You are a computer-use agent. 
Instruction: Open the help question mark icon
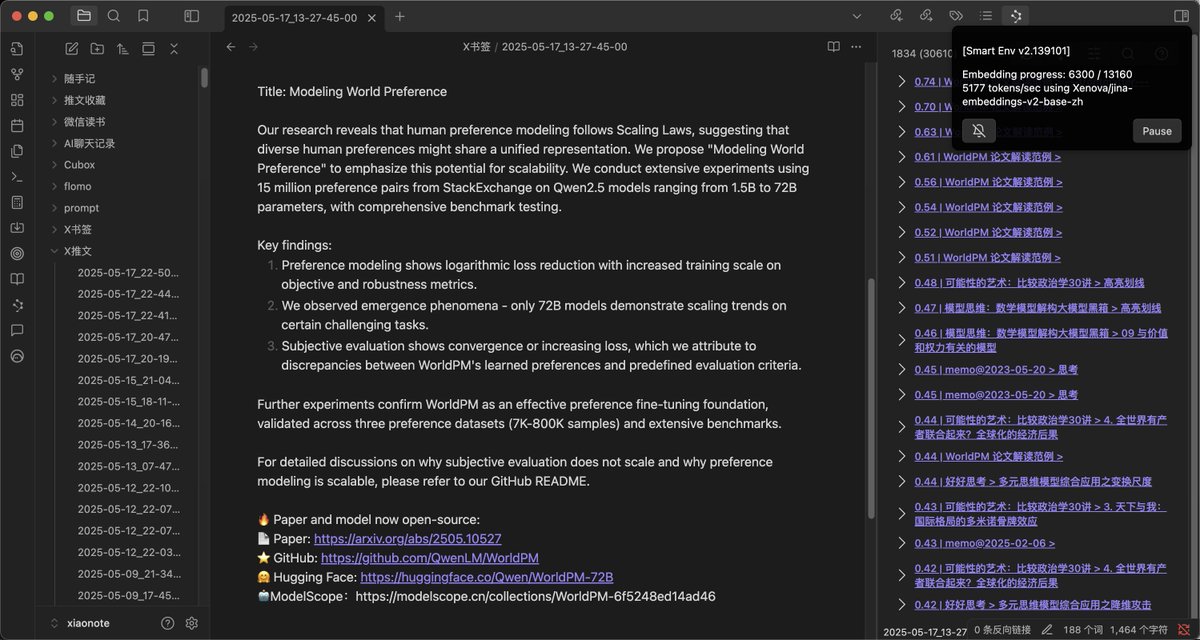[x=167, y=623]
